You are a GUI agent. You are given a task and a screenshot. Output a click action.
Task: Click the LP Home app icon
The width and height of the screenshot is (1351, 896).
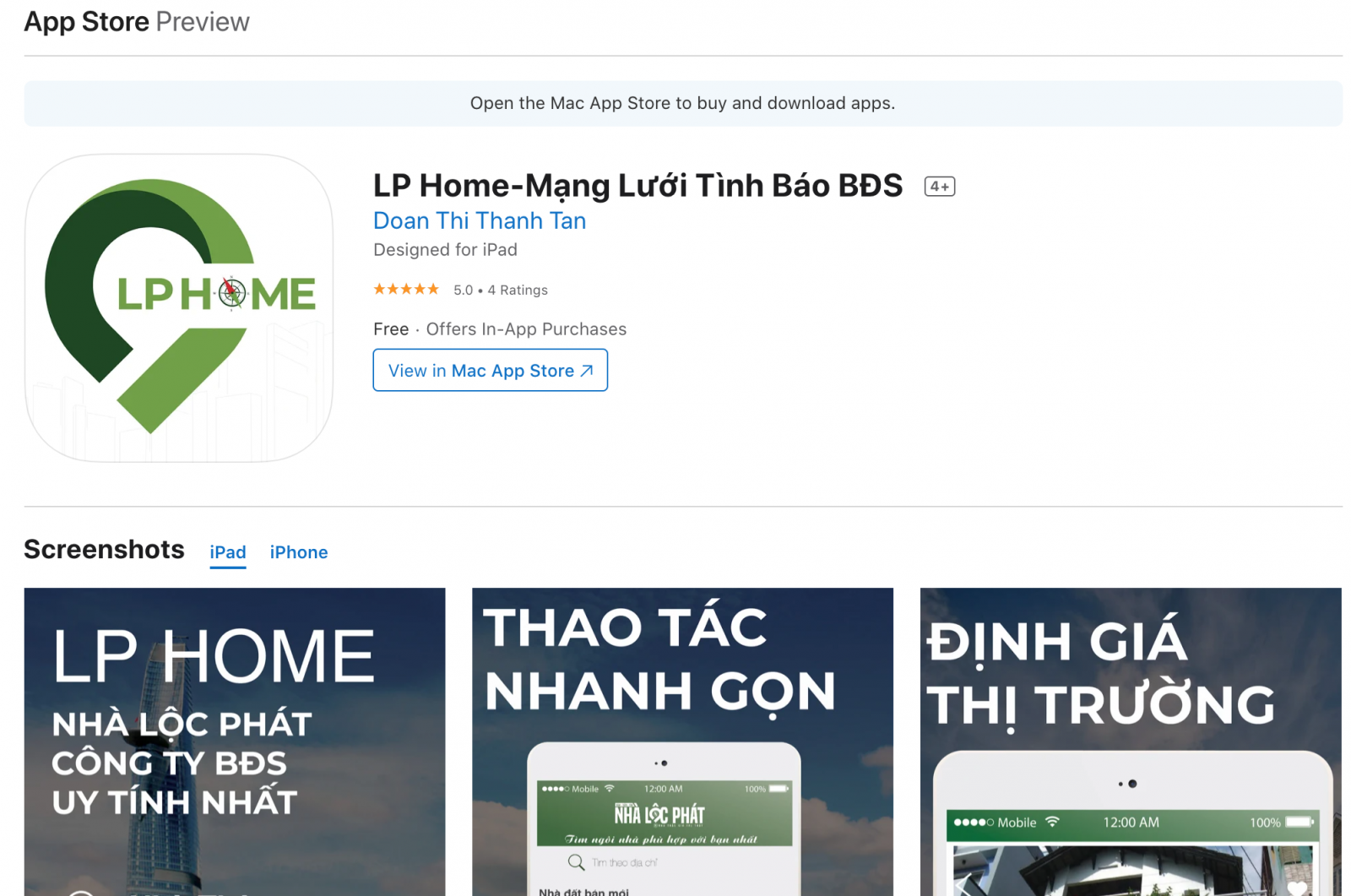179,307
